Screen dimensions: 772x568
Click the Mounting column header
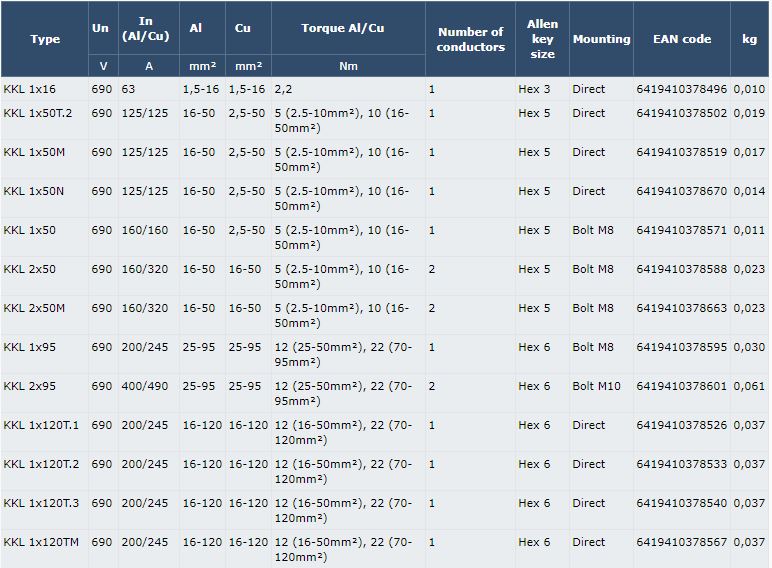[x=601, y=39]
